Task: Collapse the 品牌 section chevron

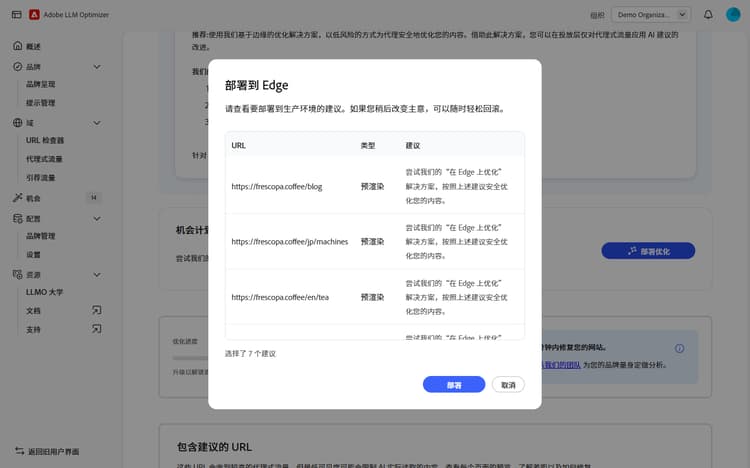Action: coord(97,67)
